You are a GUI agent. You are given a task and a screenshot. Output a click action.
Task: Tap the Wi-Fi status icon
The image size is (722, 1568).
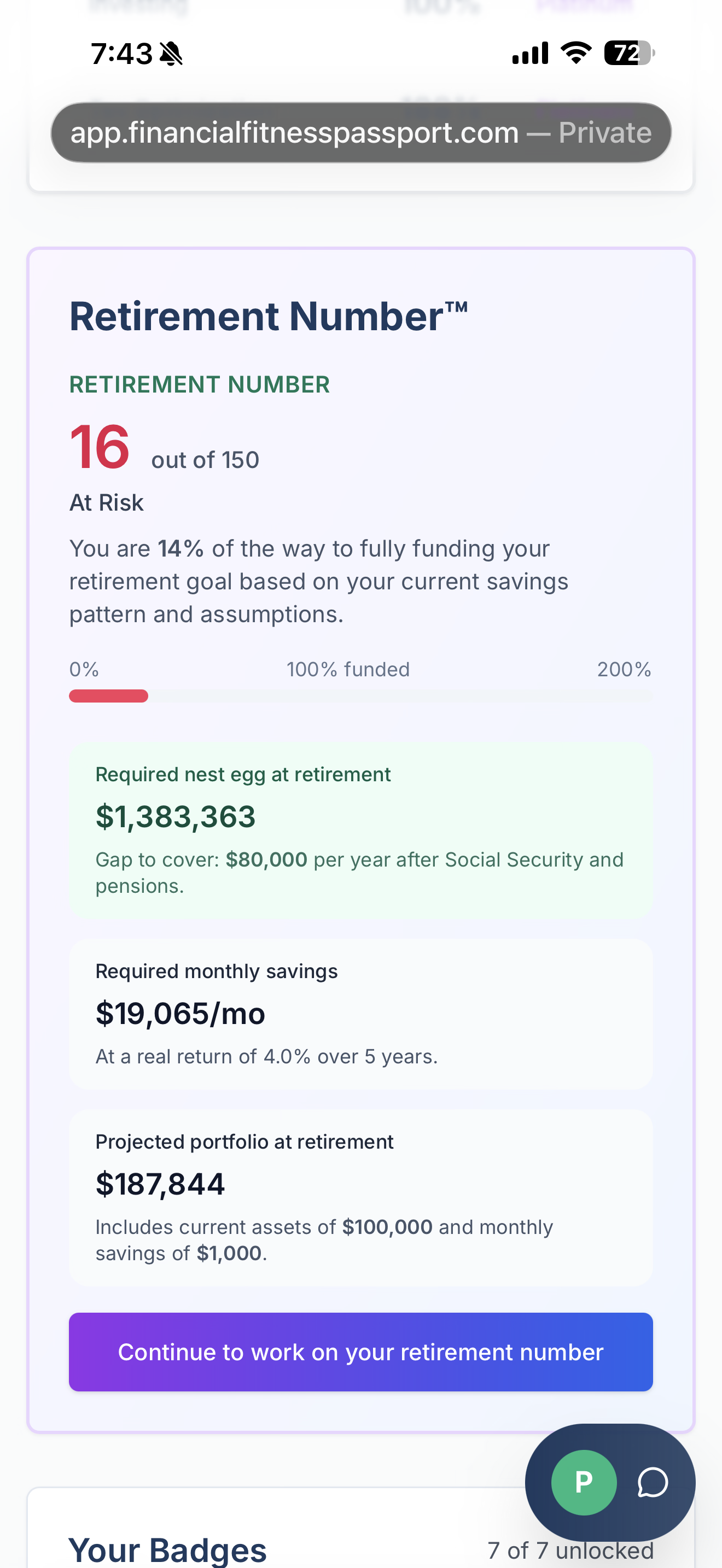574,53
